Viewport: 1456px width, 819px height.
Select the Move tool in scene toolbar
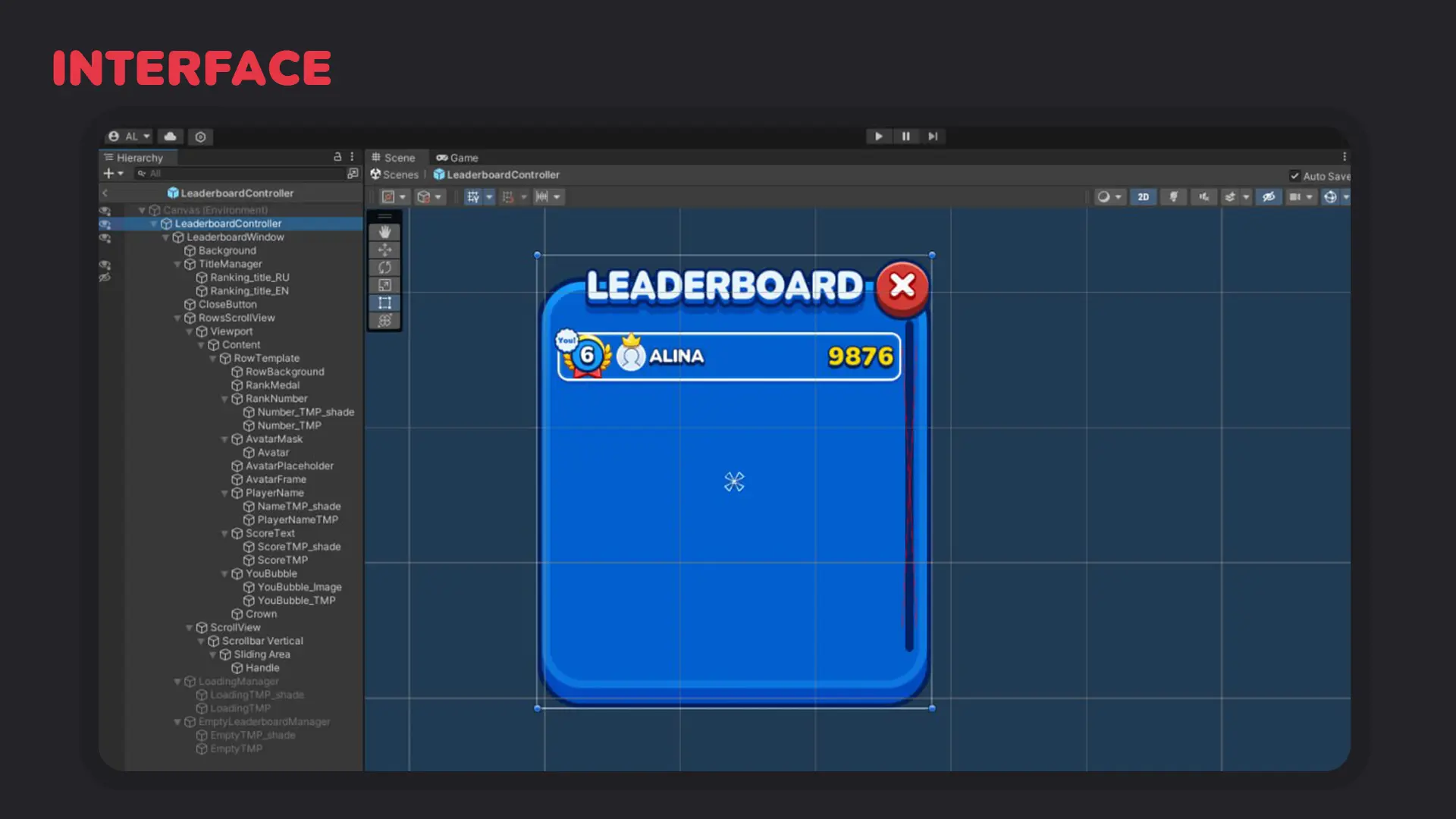pyautogui.click(x=384, y=249)
